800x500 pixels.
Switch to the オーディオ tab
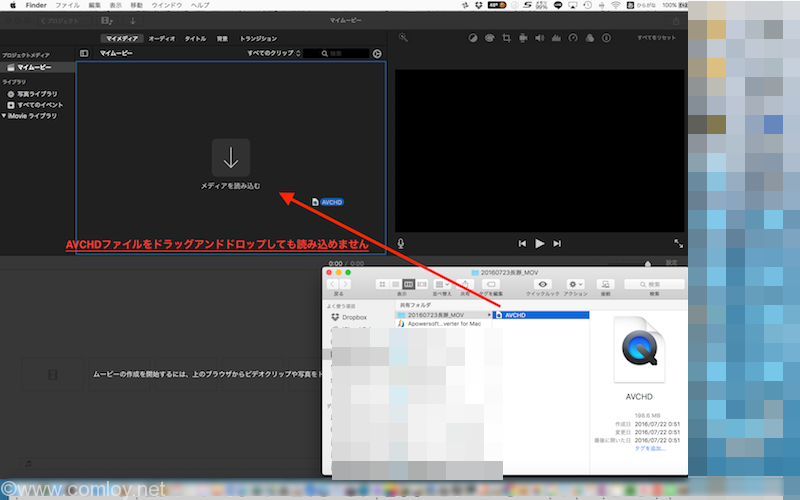[x=162, y=39]
